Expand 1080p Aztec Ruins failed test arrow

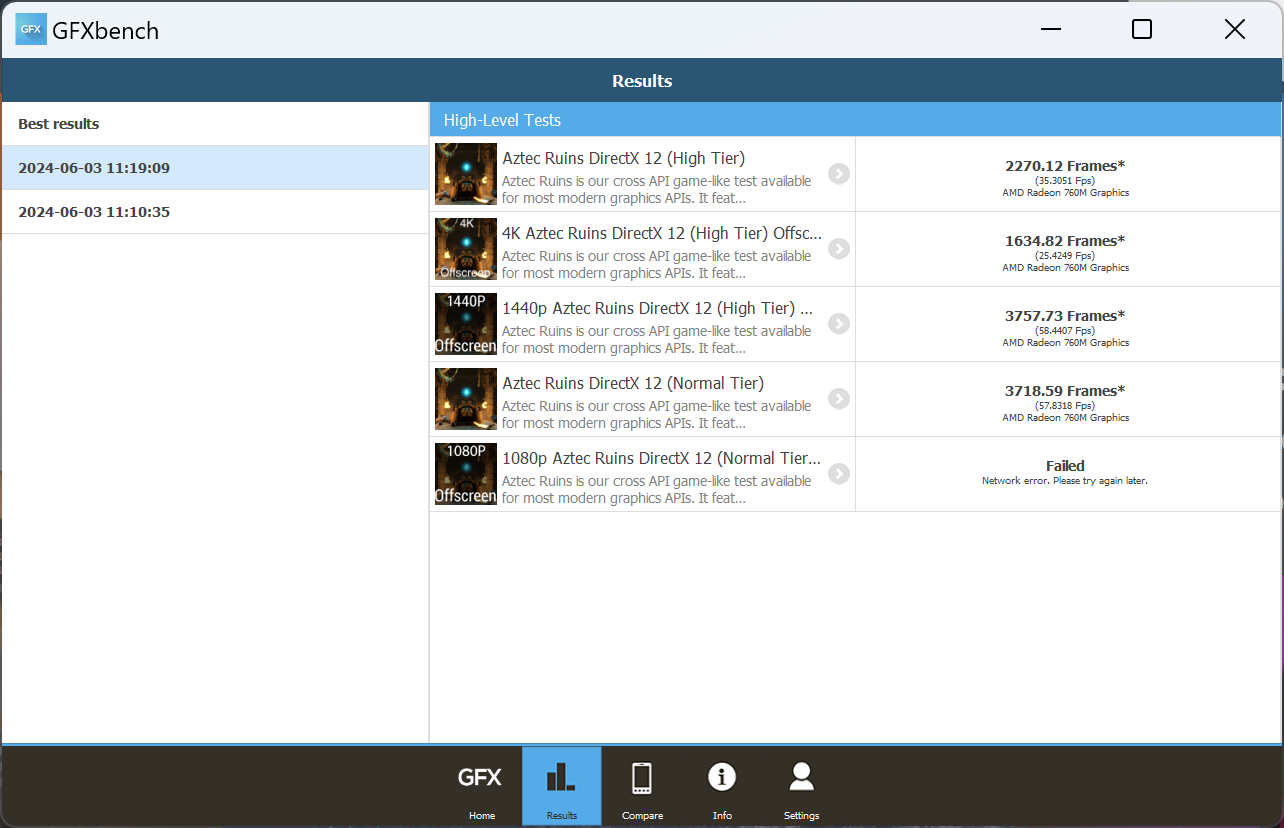point(839,474)
